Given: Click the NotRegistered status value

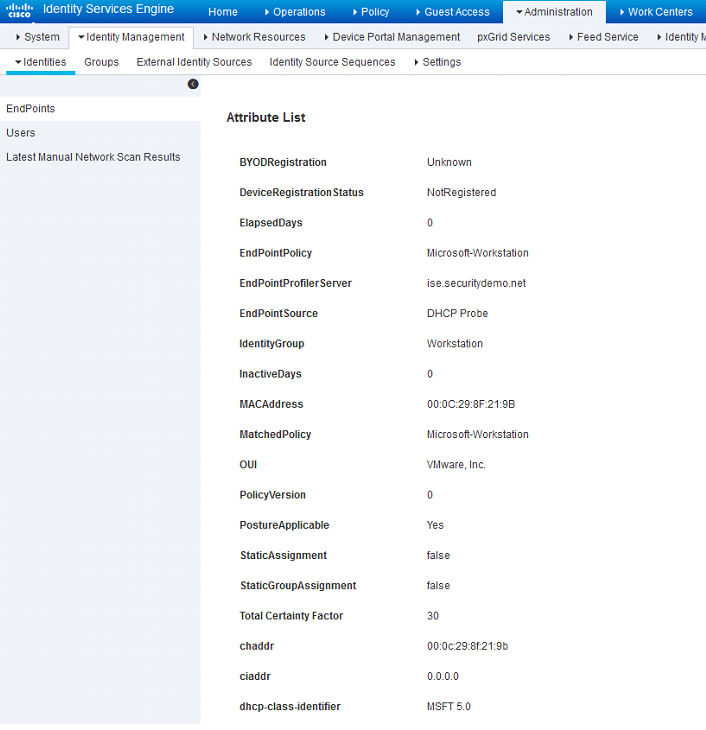Looking at the screenshot, I should coord(462,193).
